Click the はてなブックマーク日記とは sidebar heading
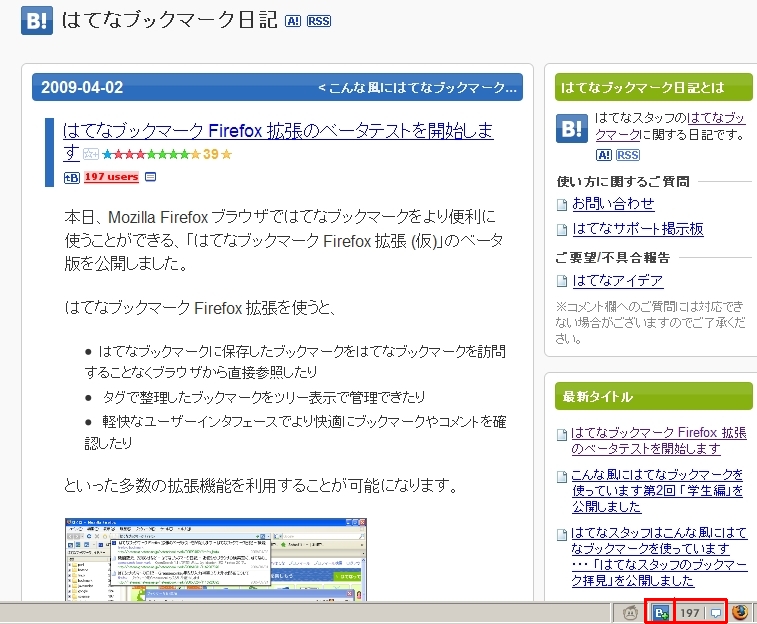Image resolution: width=757 pixels, height=624 pixels. point(654,87)
